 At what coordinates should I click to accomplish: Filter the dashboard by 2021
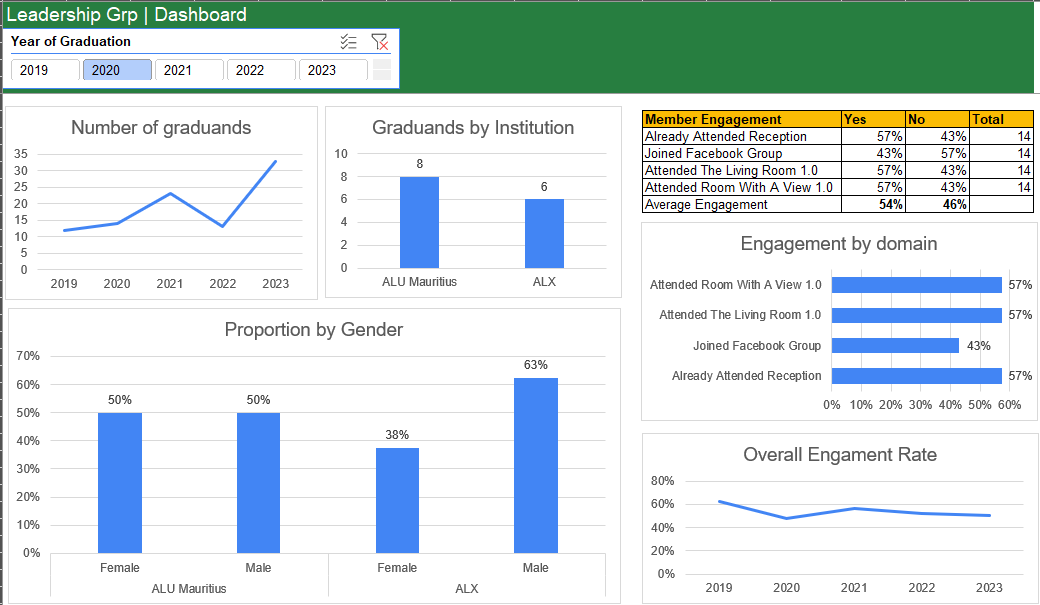(189, 70)
